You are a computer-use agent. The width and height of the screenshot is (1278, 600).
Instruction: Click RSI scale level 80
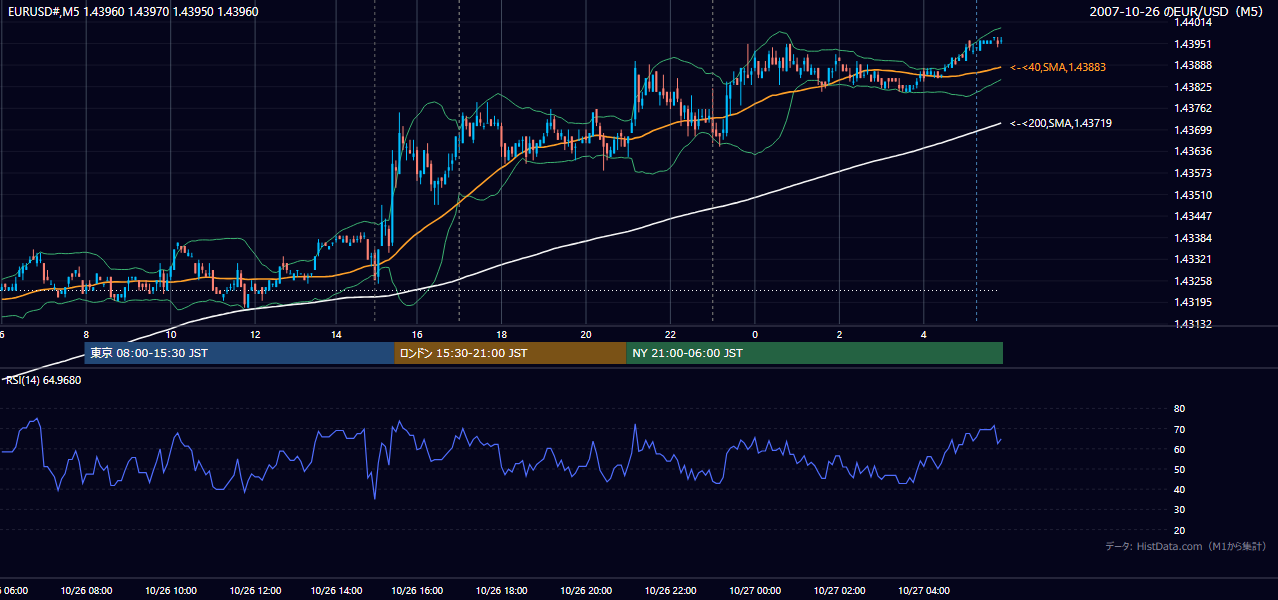tap(1179, 409)
